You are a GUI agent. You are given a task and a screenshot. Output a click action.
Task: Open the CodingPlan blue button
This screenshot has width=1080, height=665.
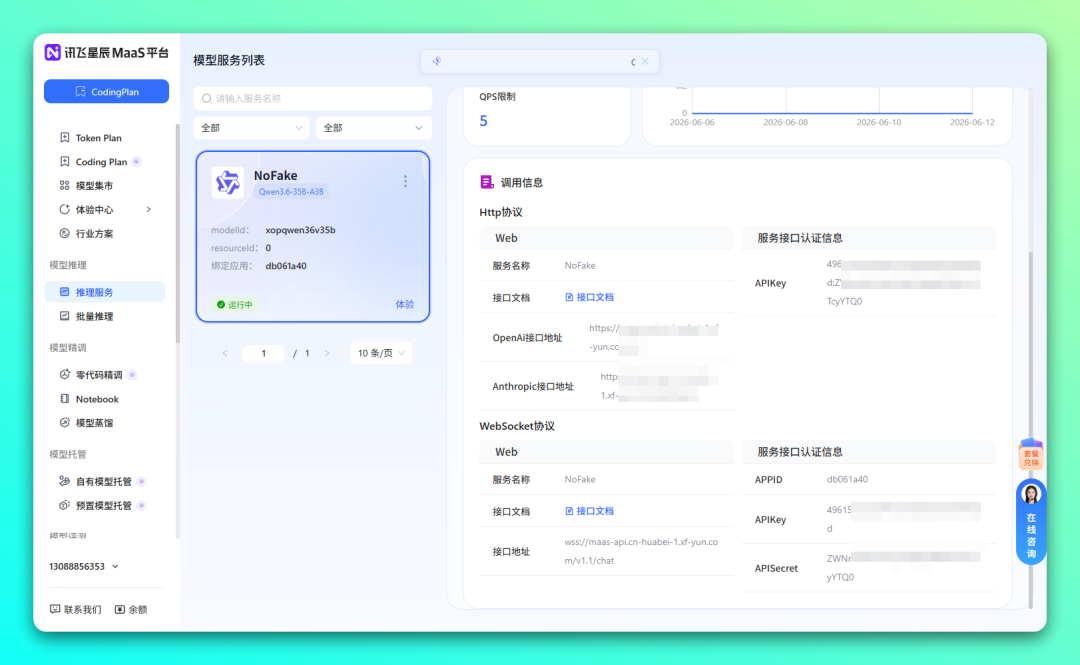(106, 92)
